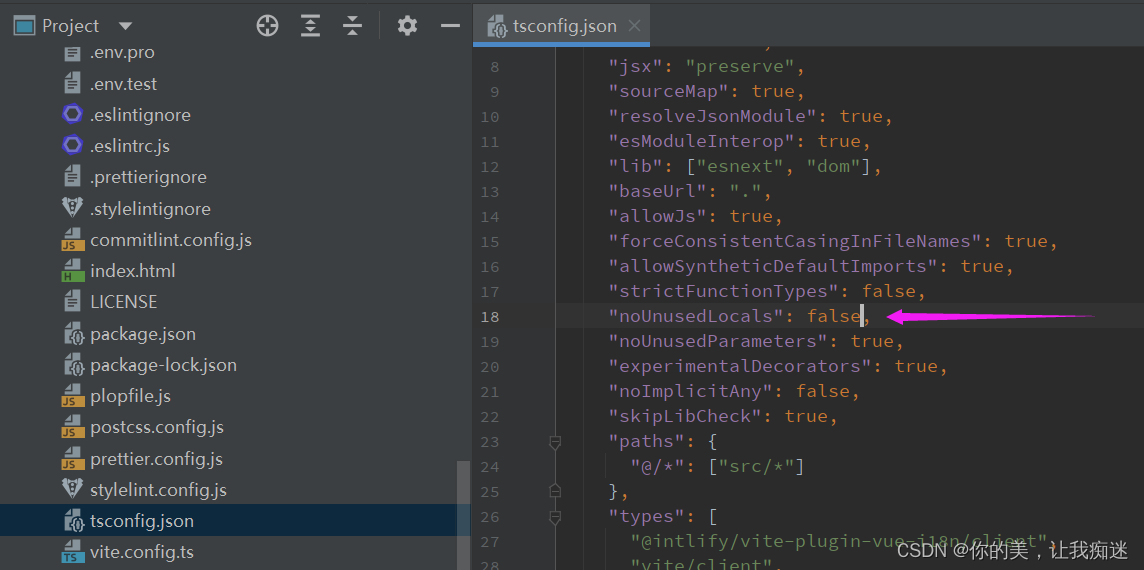
Task: Select .eslintignore in the project tree
Action: (141, 115)
